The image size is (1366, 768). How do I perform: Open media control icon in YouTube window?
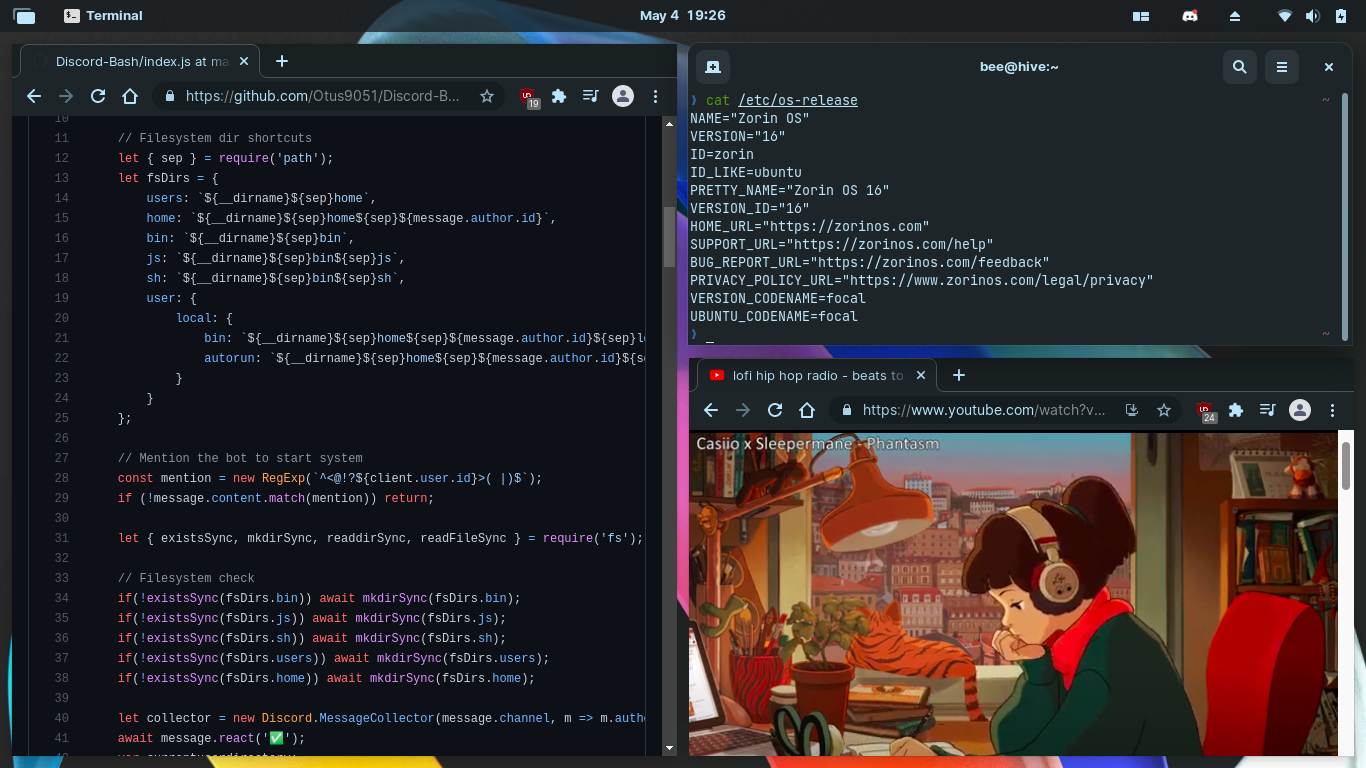click(1268, 410)
